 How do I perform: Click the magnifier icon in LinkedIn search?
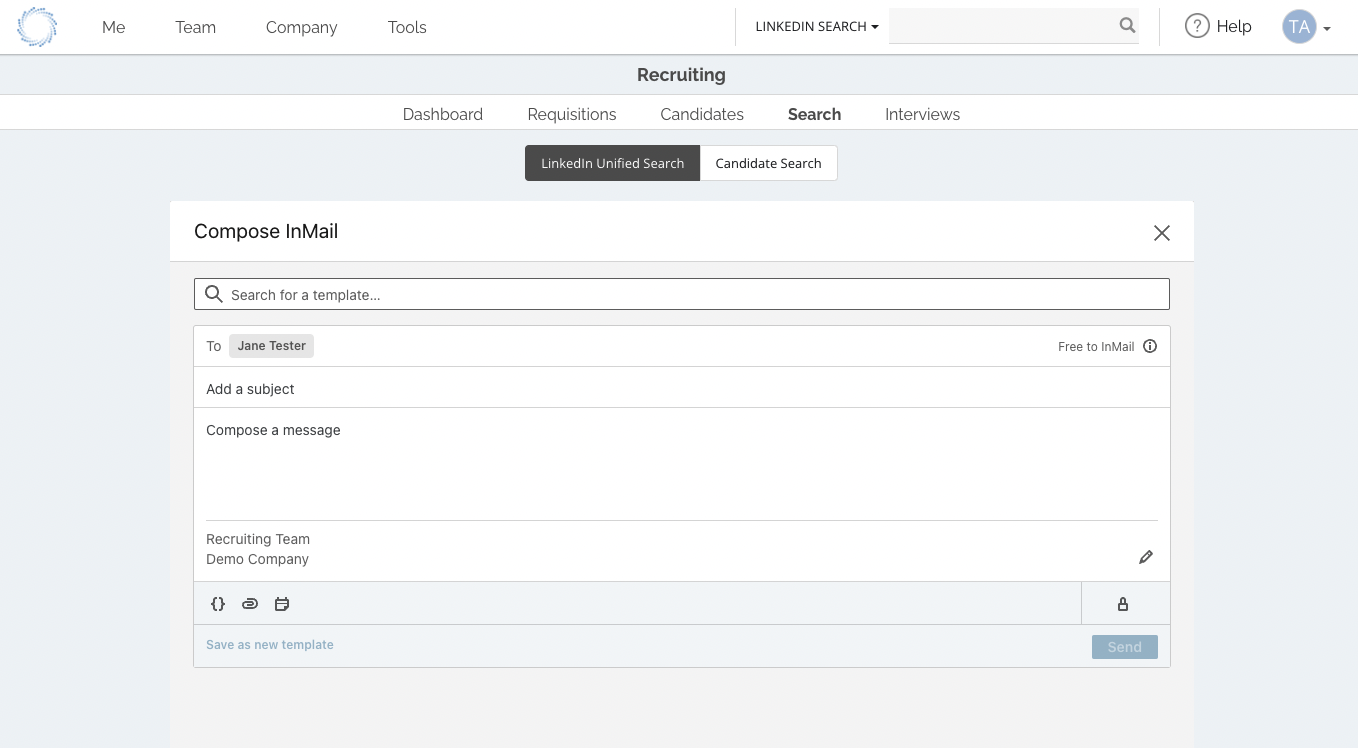[1127, 26]
